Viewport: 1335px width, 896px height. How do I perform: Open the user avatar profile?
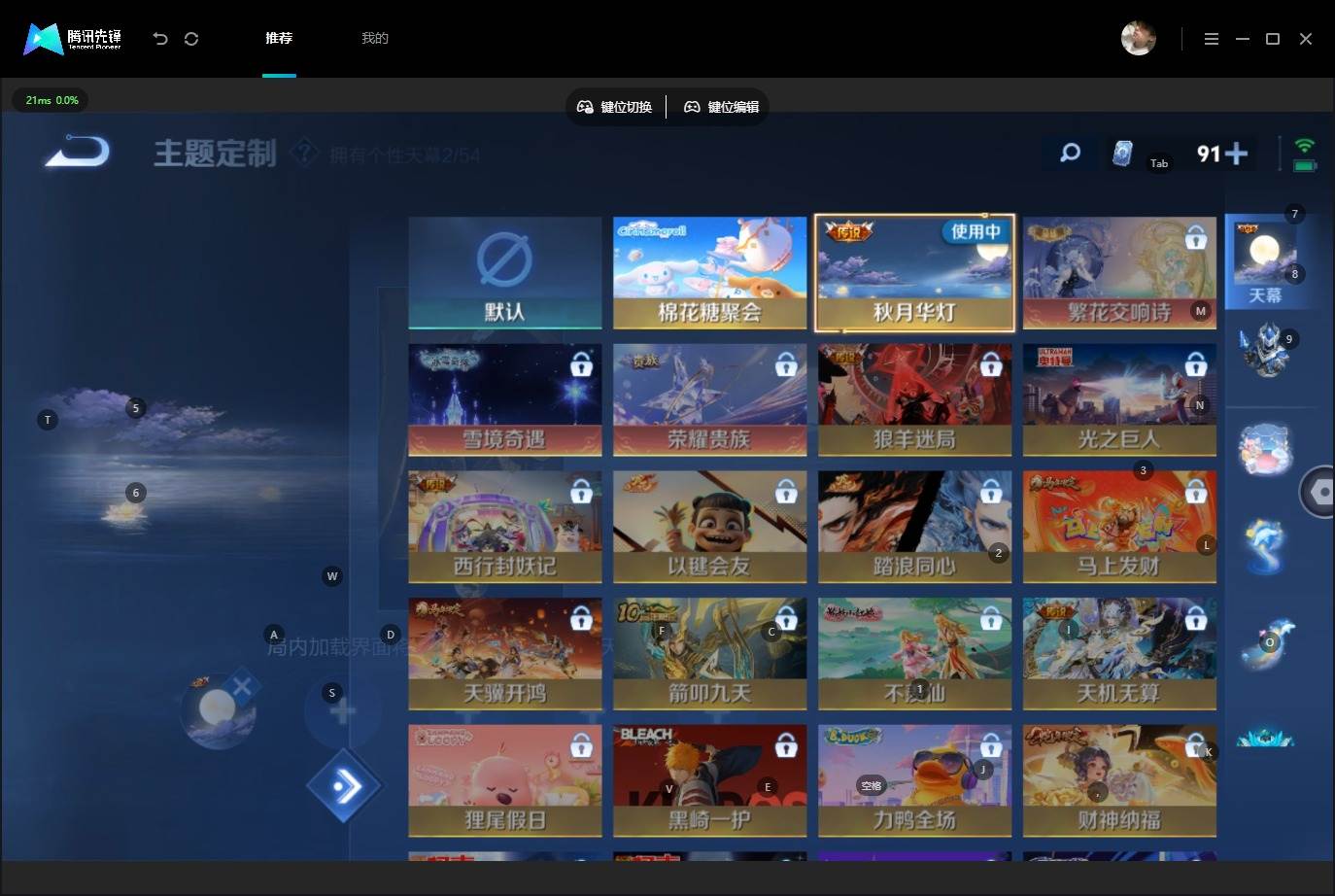point(1139,39)
